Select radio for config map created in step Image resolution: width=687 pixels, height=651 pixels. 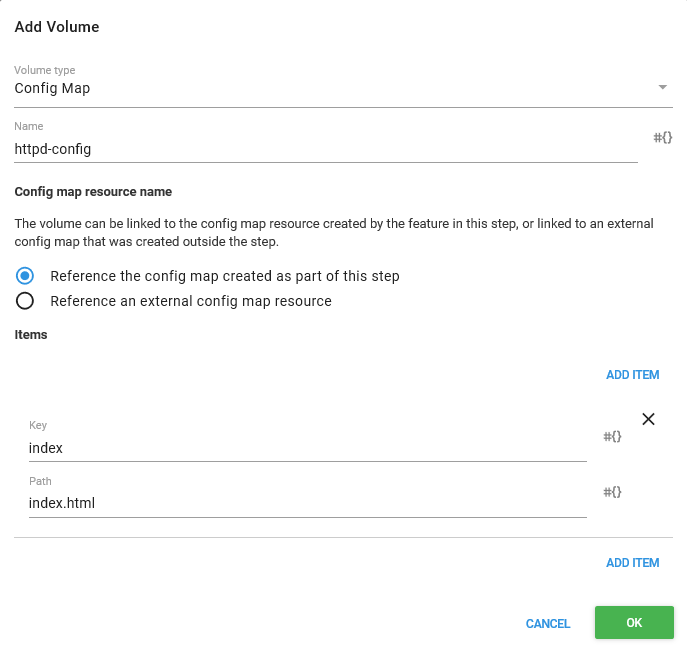[26, 276]
